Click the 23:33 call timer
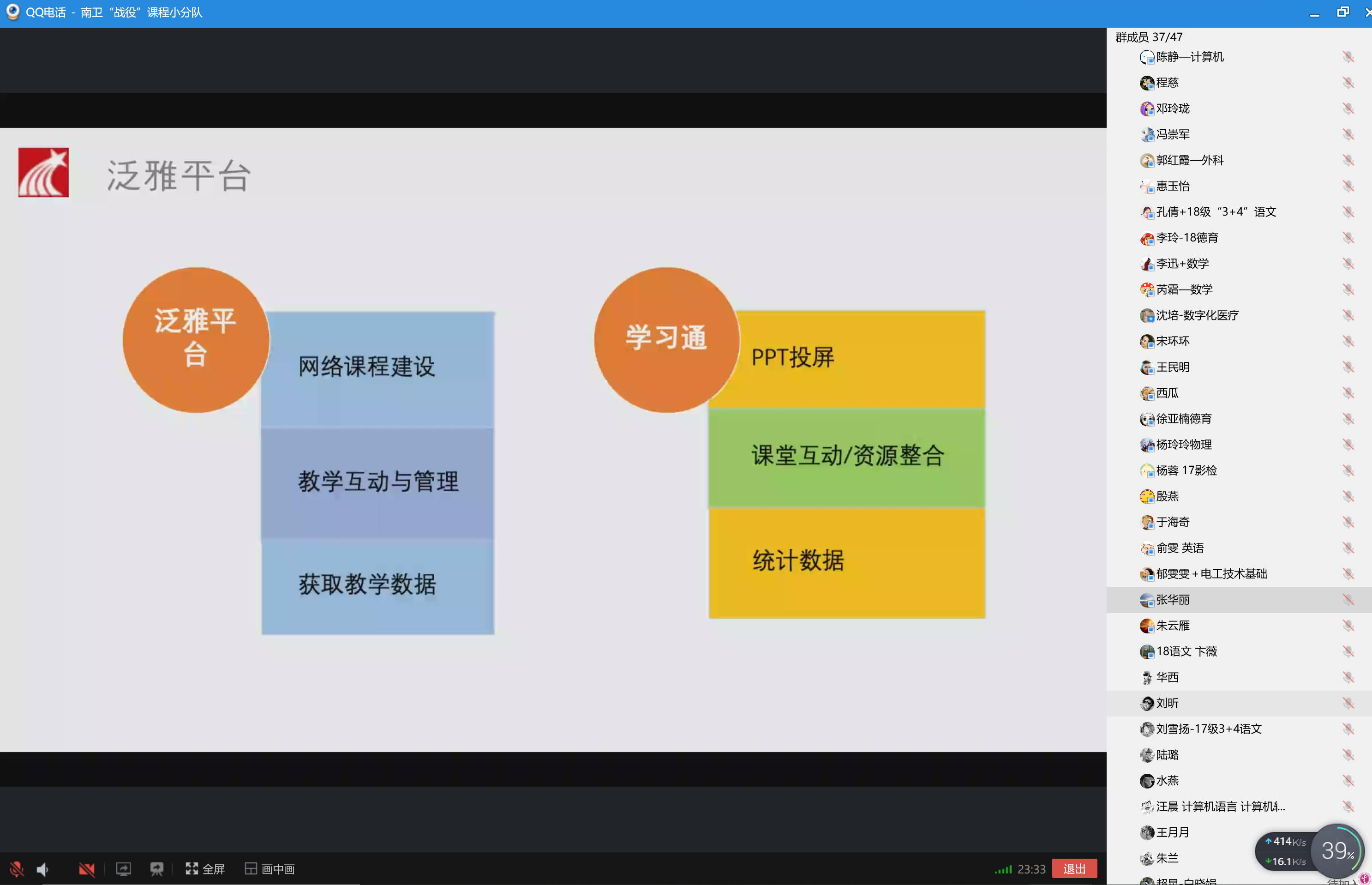The image size is (1372, 885). [1031, 869]
